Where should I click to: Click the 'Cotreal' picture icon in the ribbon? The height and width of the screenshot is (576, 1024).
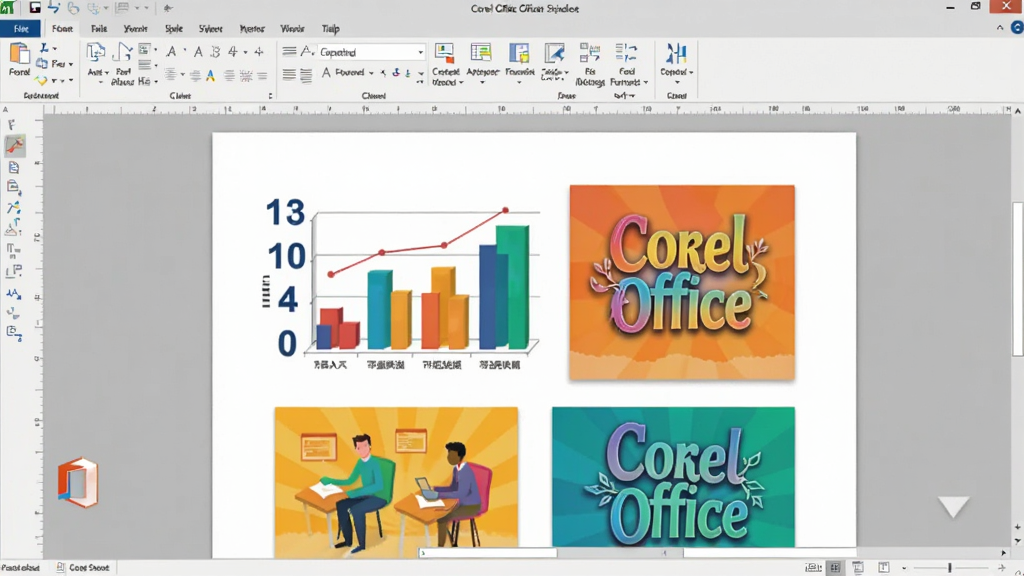coord(445,54)
